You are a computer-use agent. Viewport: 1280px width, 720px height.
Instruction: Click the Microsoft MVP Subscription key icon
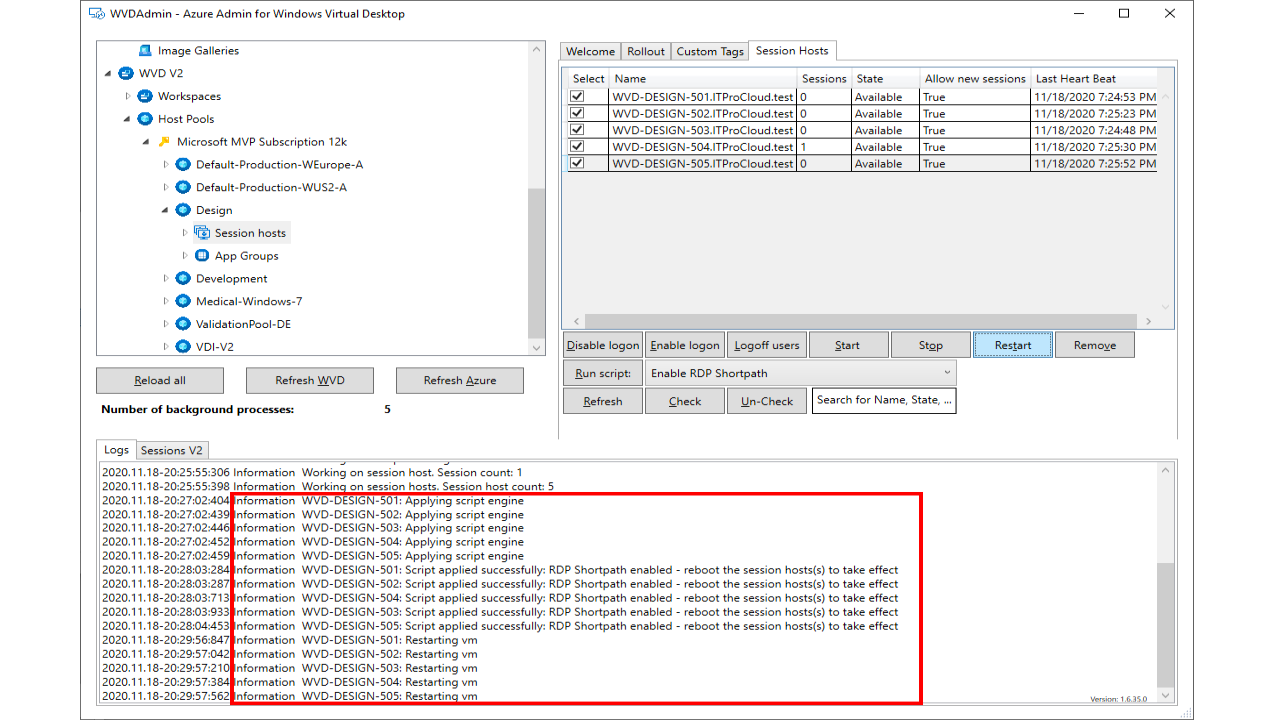click(164, 142)
